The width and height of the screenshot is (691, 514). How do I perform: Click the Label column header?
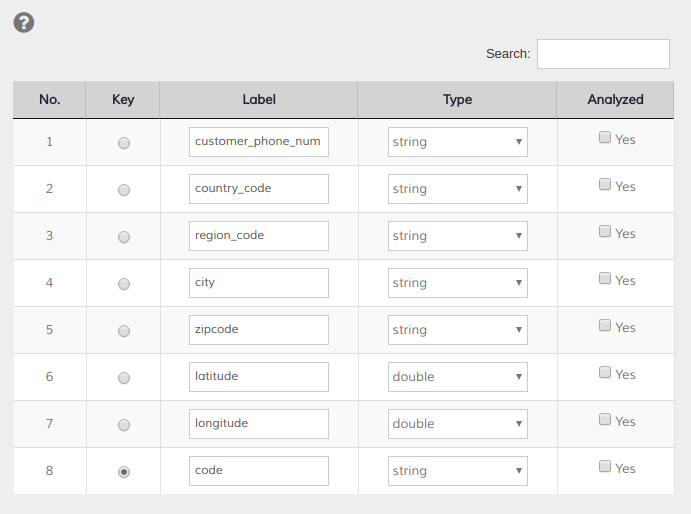(259, 100)
